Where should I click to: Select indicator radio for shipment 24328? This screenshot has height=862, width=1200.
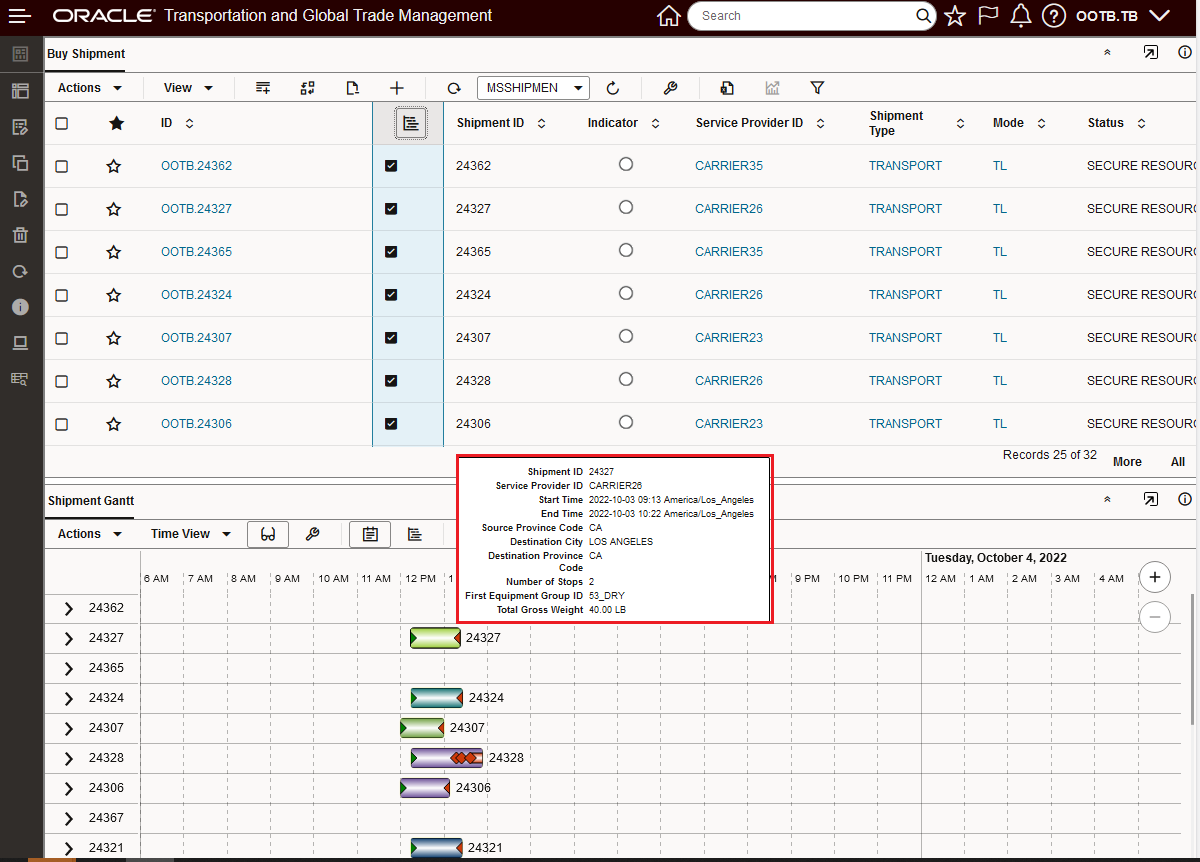626,379
